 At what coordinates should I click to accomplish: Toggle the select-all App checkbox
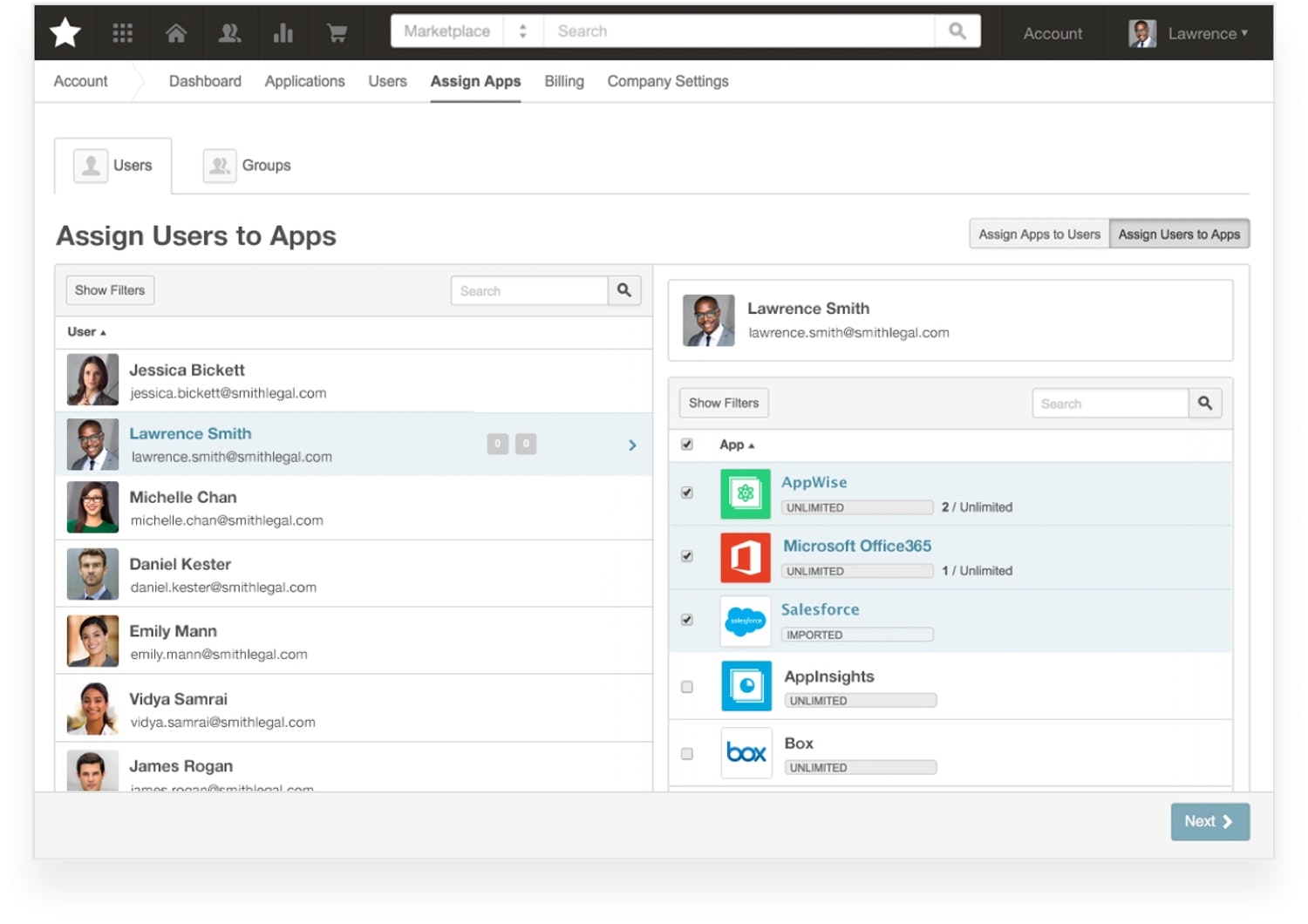(x=687, y=445)
